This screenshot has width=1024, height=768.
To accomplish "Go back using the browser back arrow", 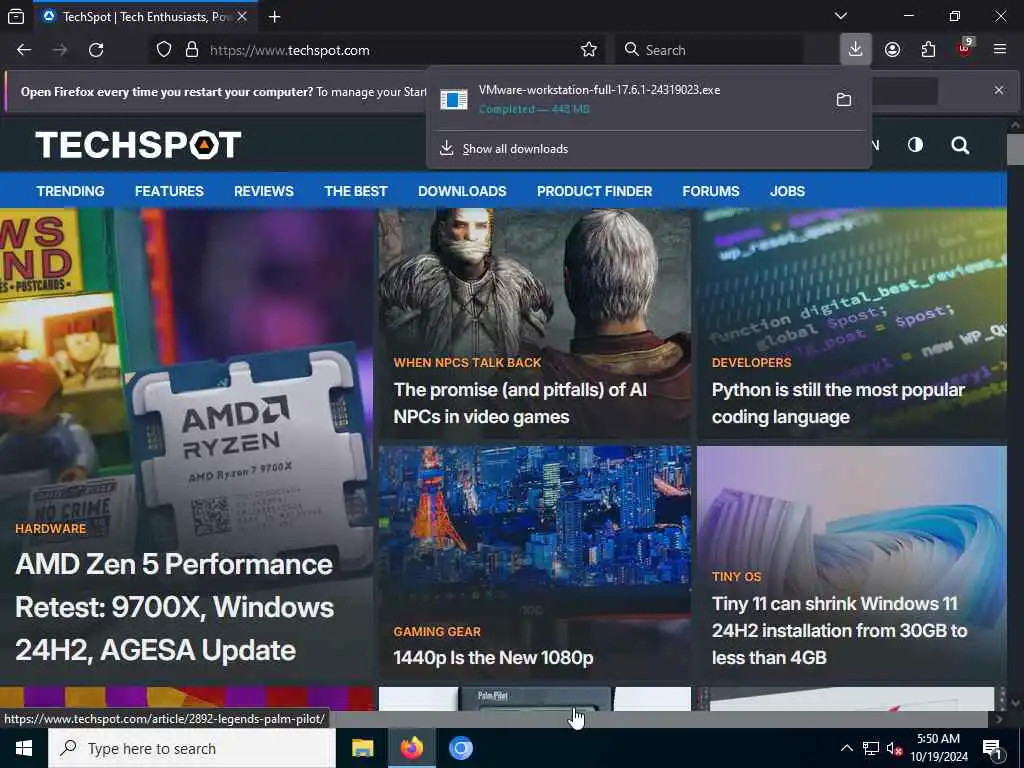I will pos(24,50).
